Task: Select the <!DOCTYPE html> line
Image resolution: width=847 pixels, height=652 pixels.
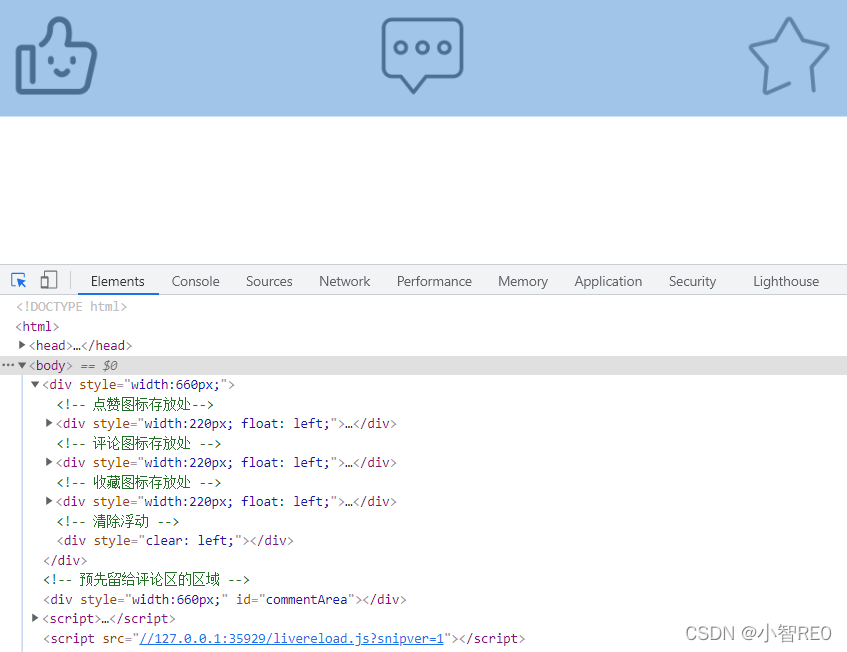Action: (x=71, y=307)
